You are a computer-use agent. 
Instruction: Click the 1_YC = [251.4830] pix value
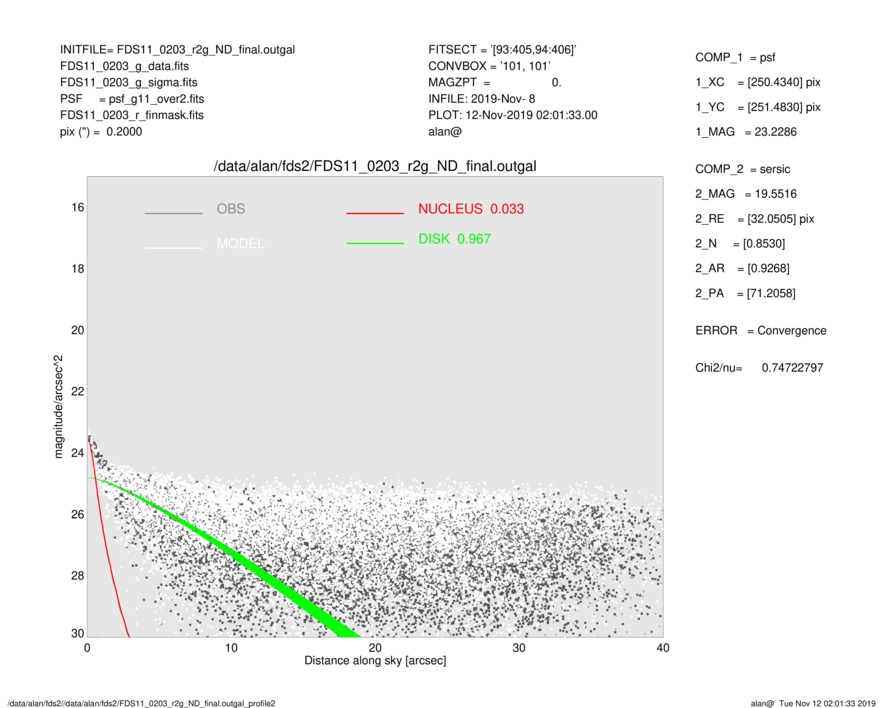point(758,107)
